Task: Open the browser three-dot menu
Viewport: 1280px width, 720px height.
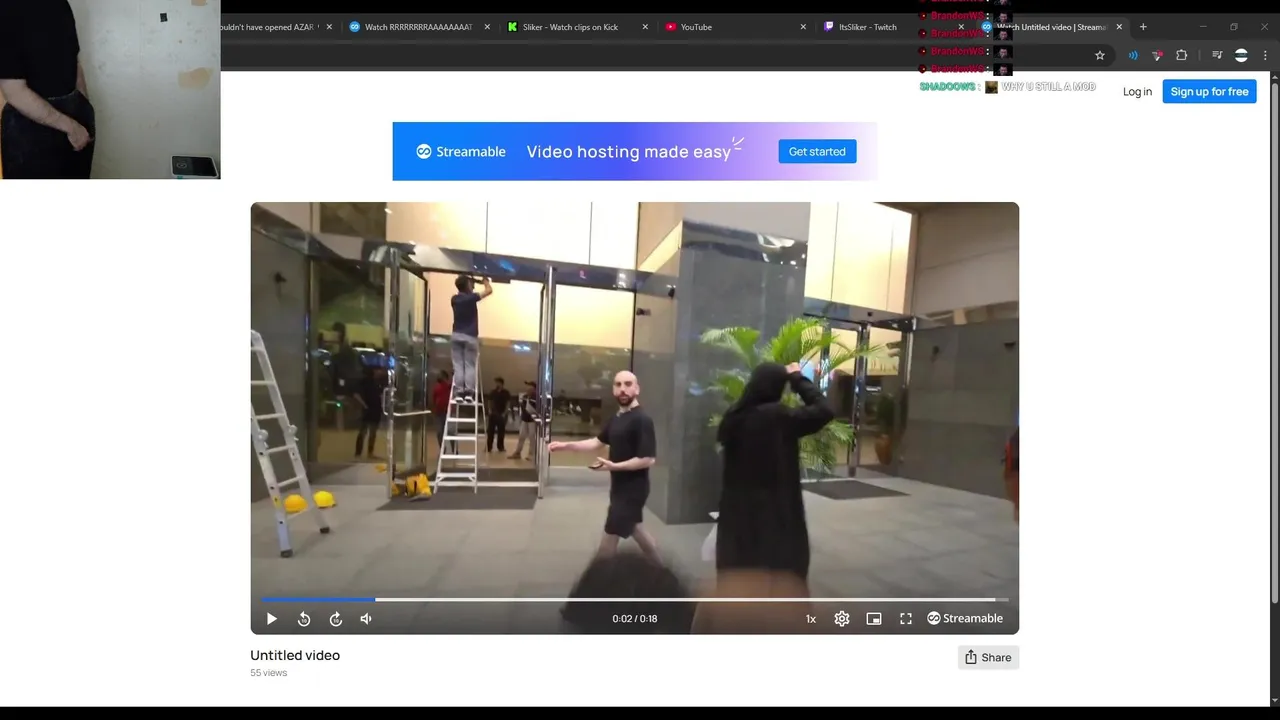Action: coord(1266,56)
